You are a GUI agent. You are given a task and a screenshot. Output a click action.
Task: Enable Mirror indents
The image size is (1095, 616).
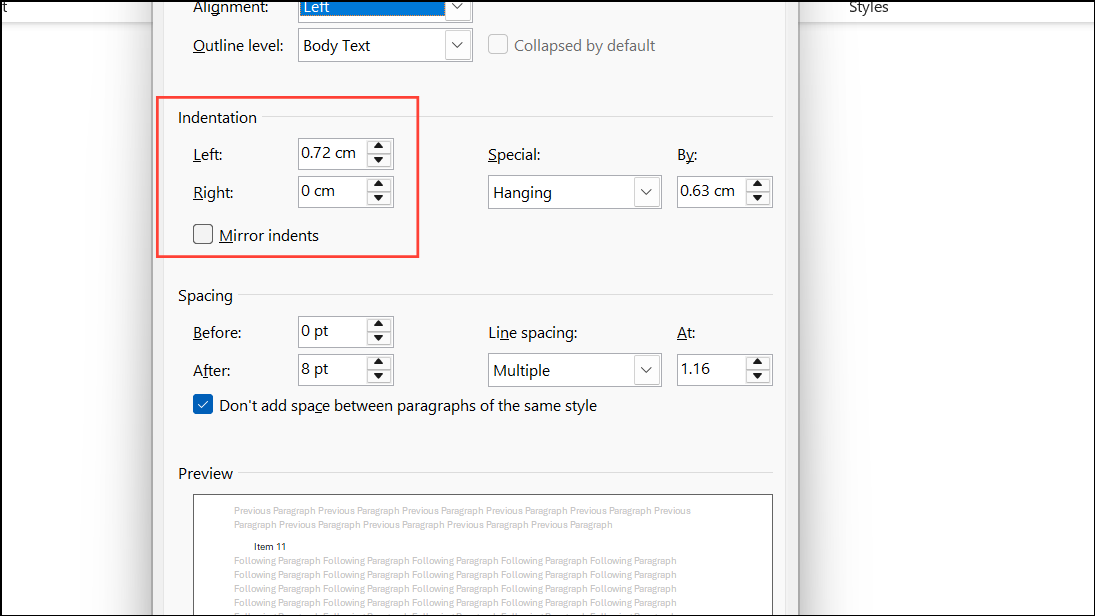203,234
